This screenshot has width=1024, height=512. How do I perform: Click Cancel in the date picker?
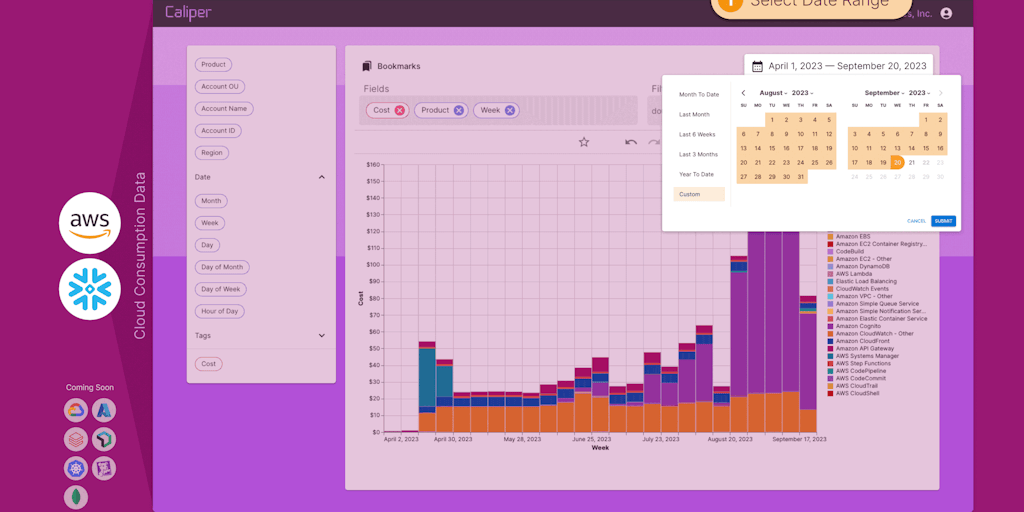(916, 221)
